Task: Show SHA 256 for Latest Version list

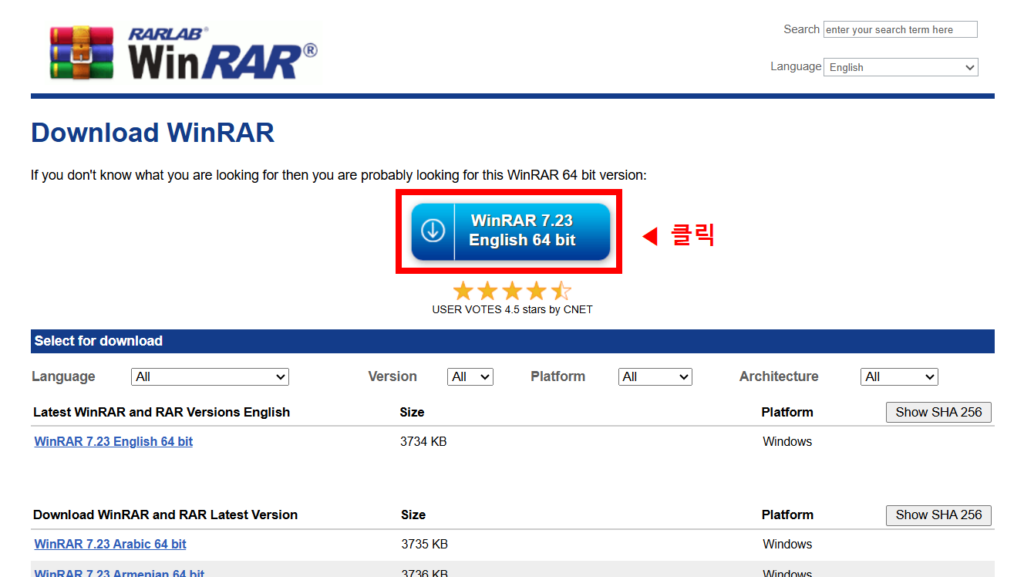Action: 938,515
